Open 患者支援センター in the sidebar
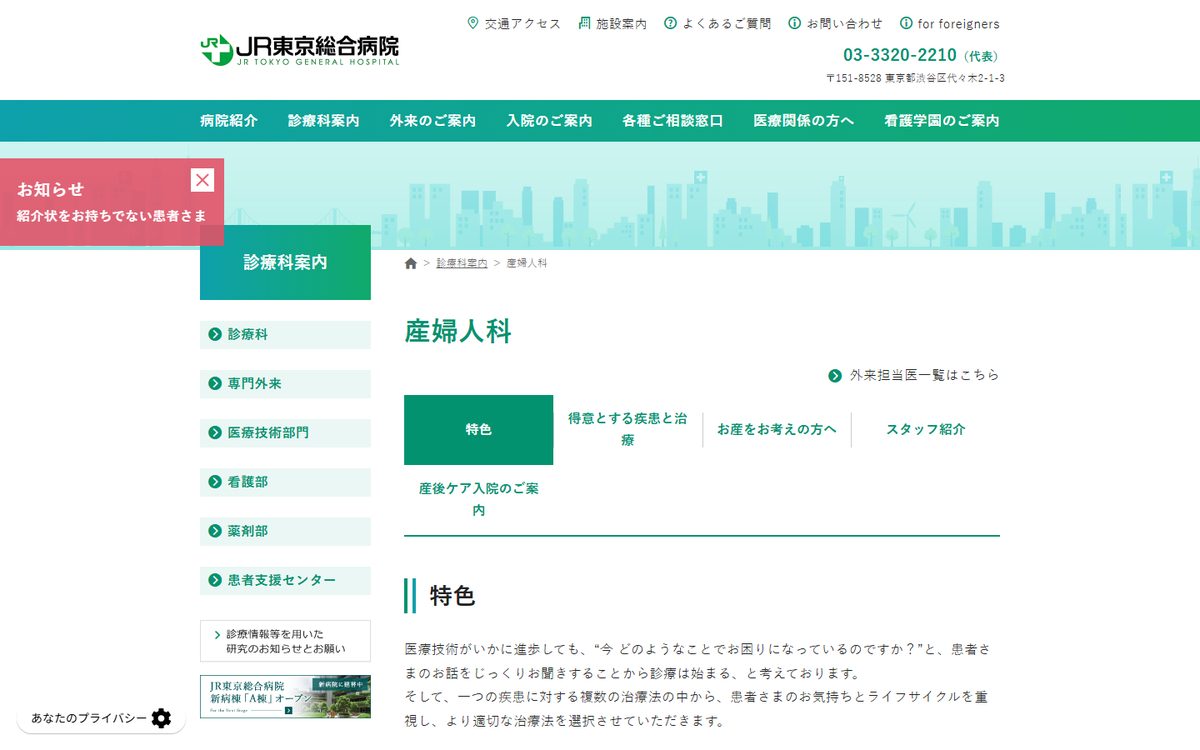 (x=285, y=580)
